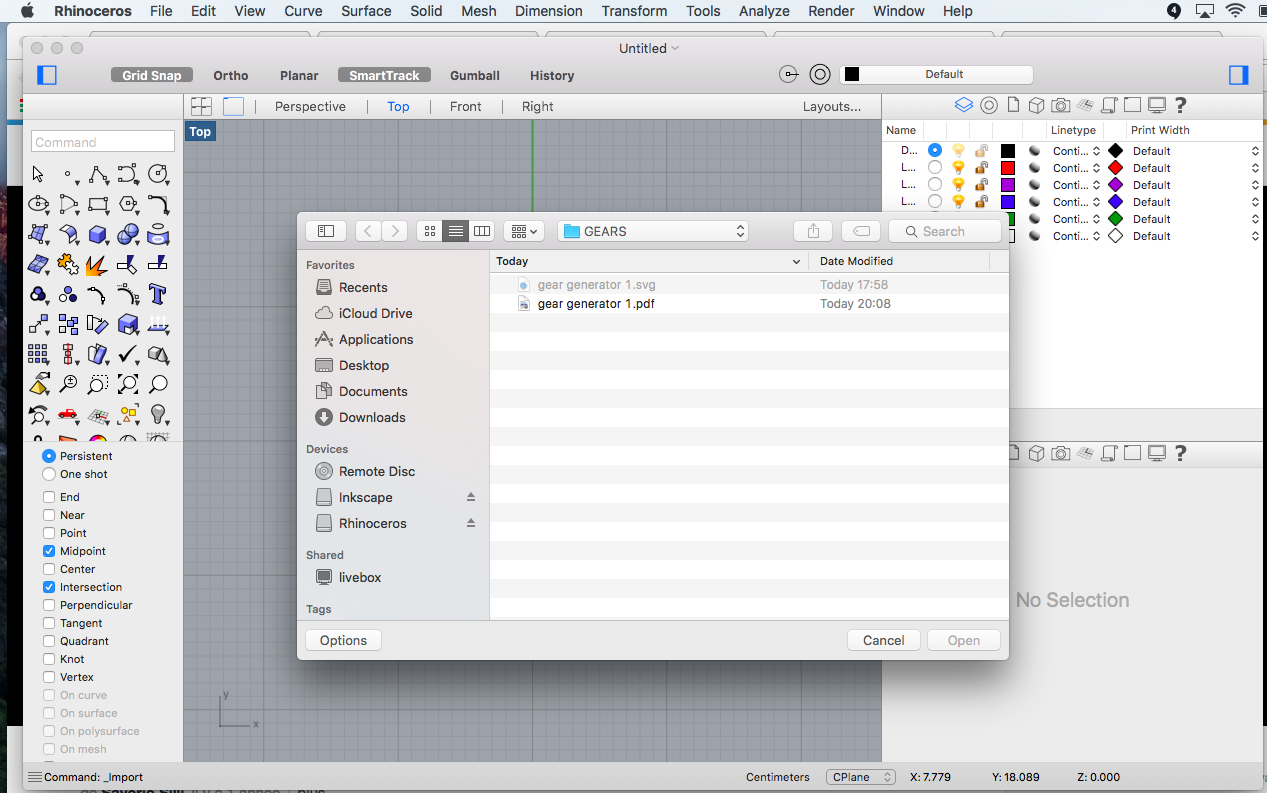Image resolution: width=1267 pixels, height=793 pixels.
Task: Choose the Fillet curves tool
Action: 158,205
